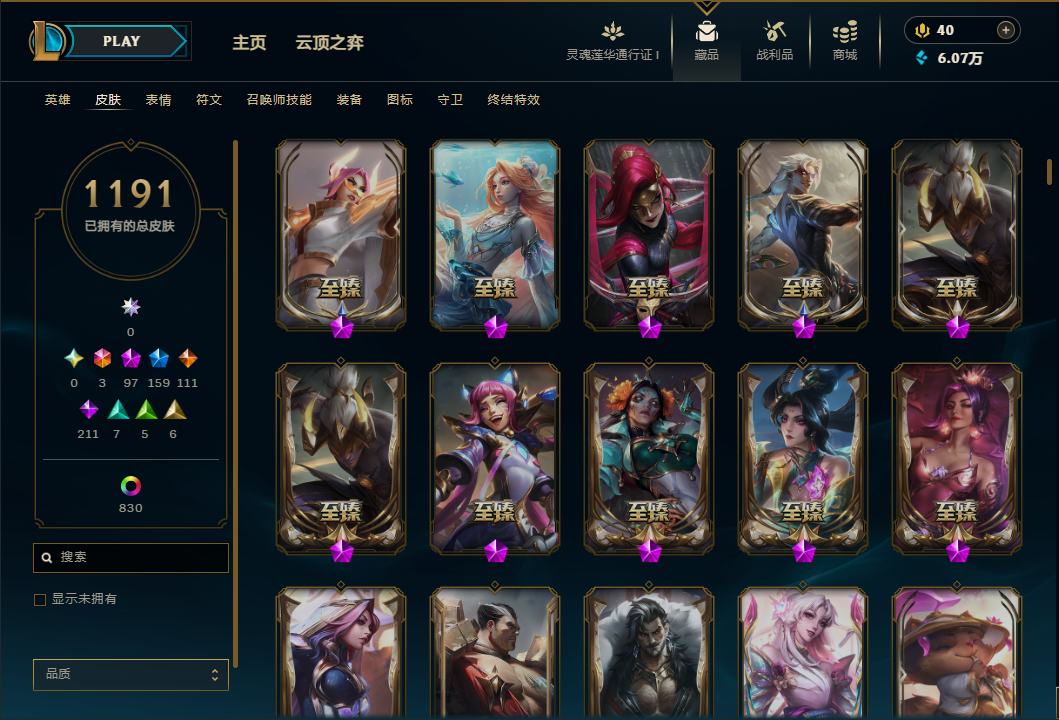Screen dimensions: 1059x720
Task: Click the 灵魂莲华通行证 lotus pass icon
Action: [613, 32]
